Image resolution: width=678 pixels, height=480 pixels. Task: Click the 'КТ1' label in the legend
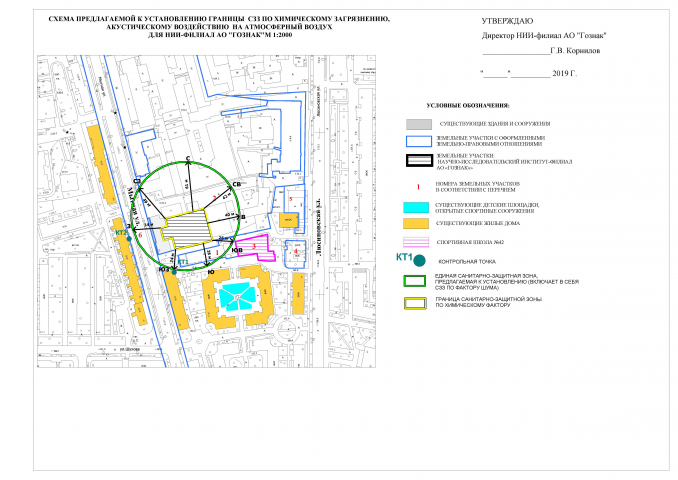pos(404,257)
